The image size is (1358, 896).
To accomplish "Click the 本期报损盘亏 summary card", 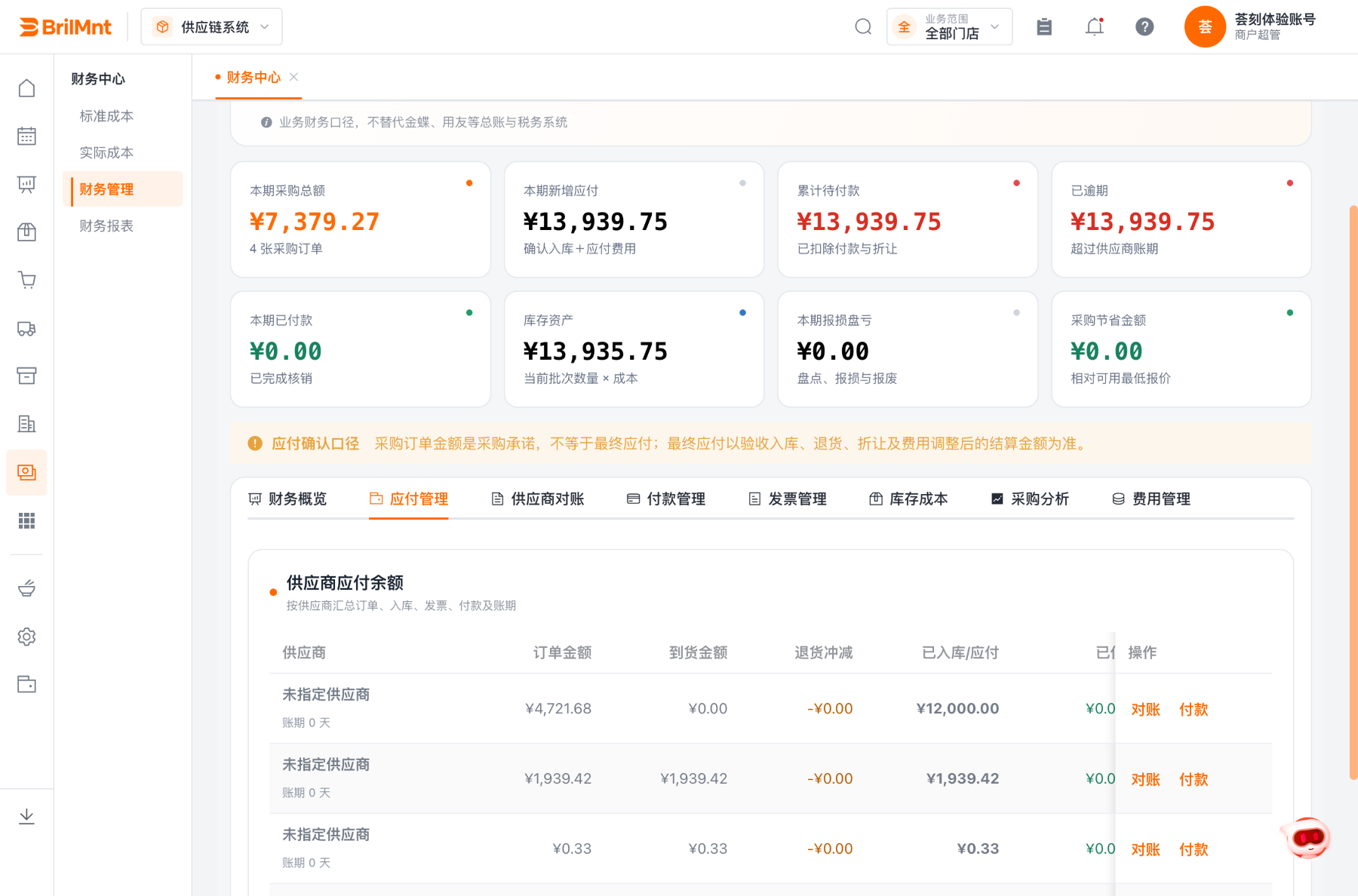I will click(x=908, y=349).
